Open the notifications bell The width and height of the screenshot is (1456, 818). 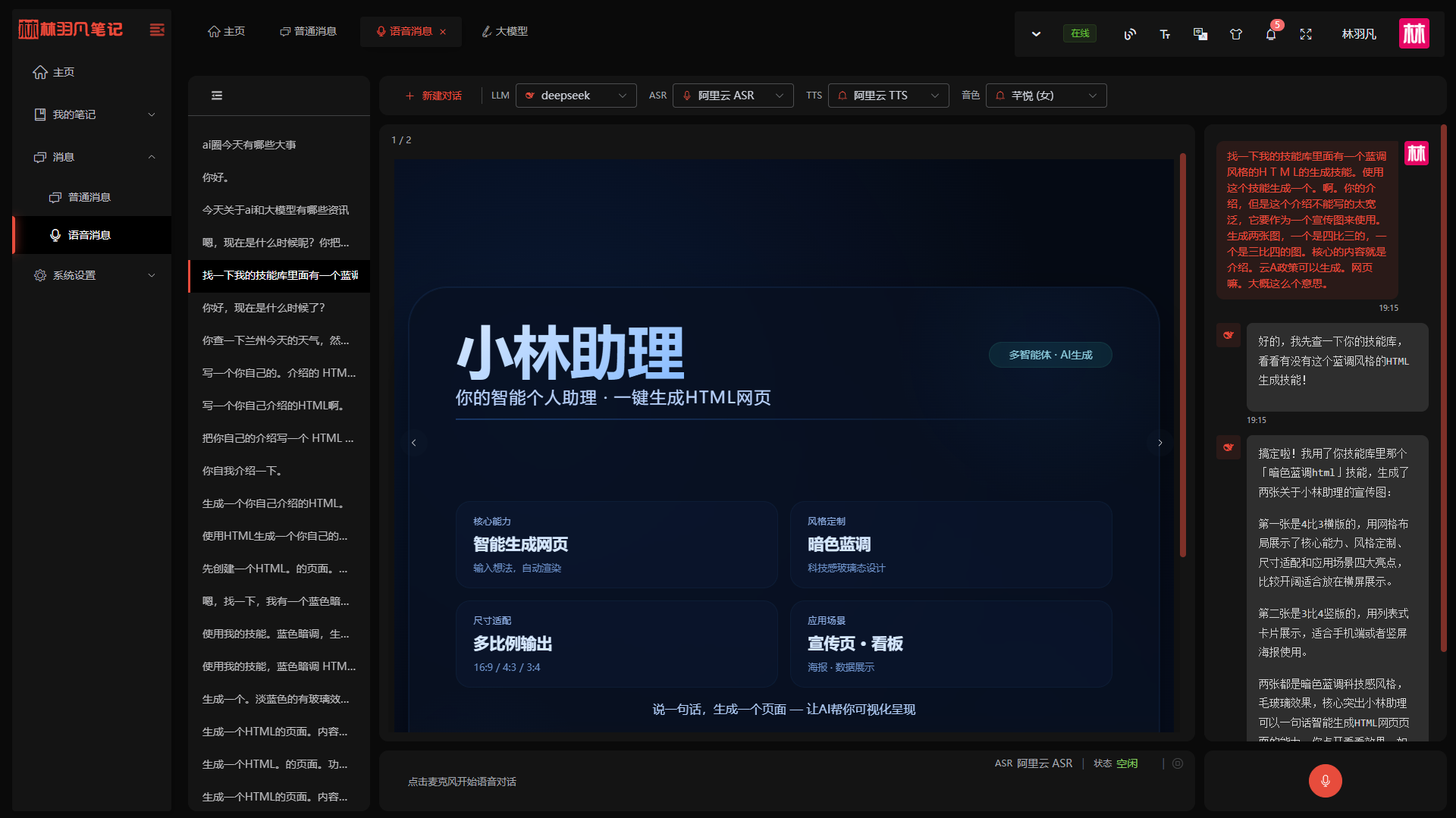click(x=1271, y=34)
